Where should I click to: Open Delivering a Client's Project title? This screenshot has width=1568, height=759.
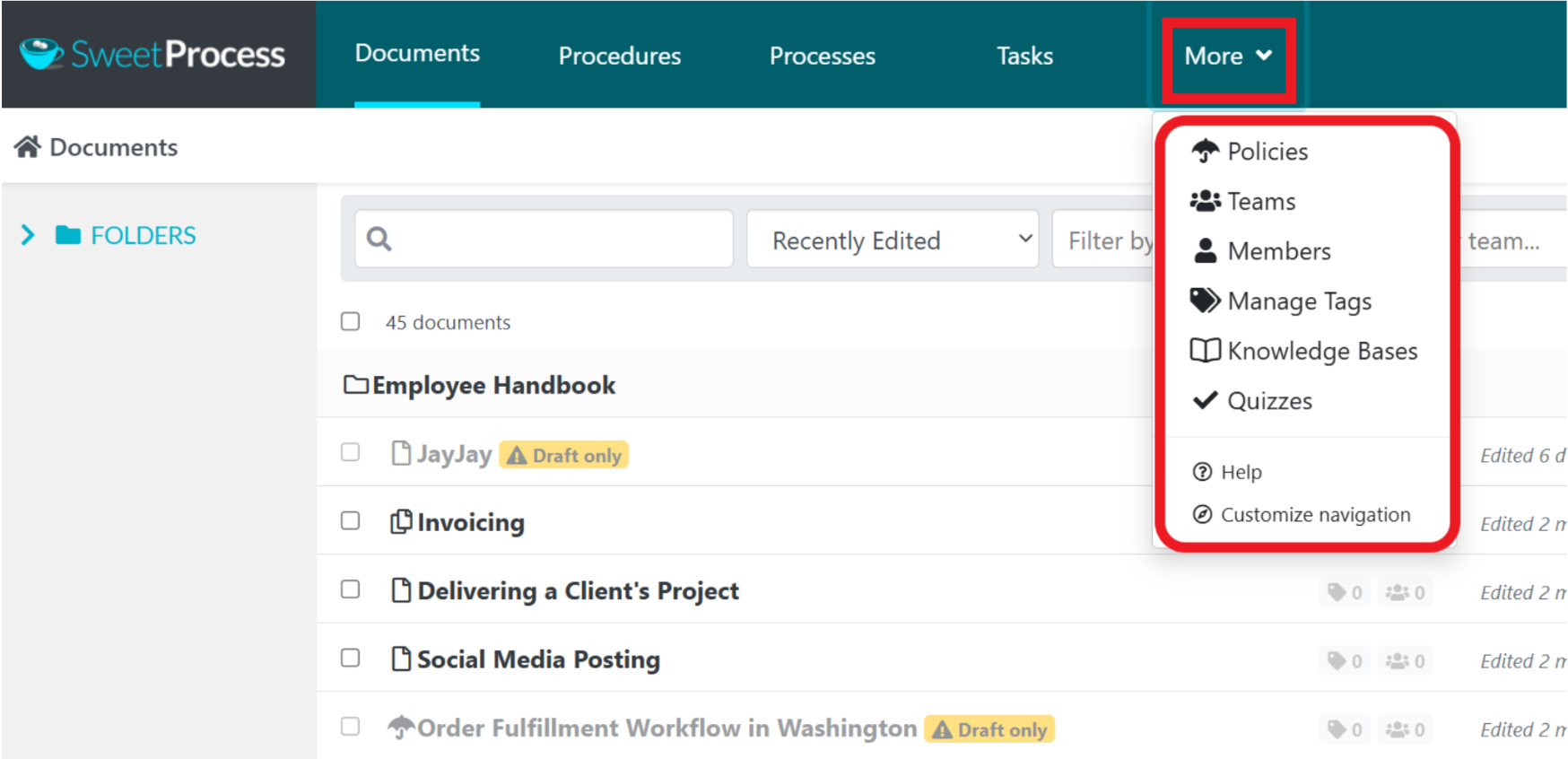[x=579, y=590]
